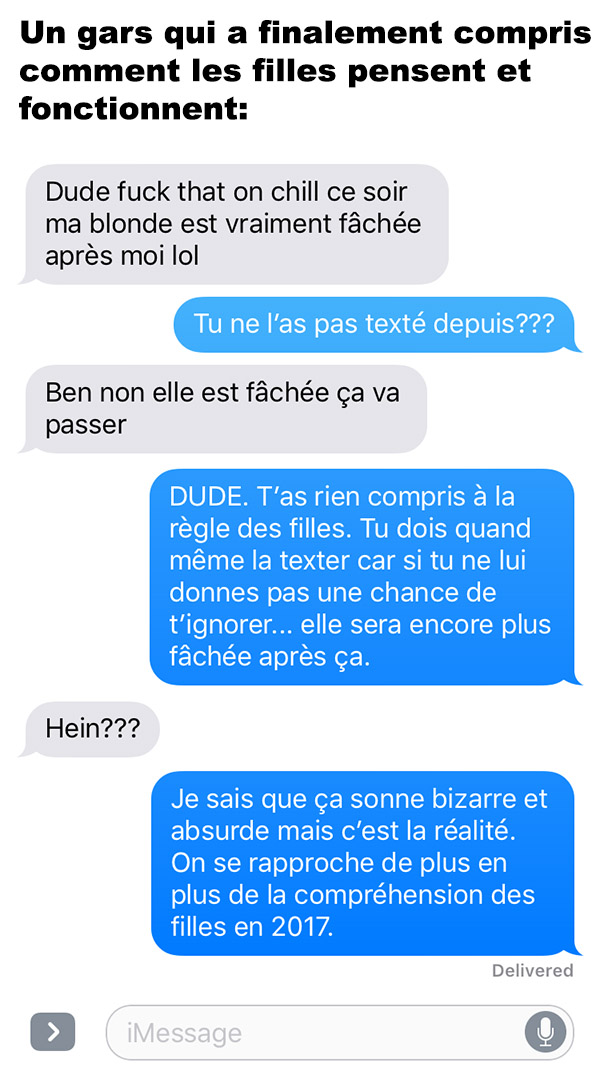
Task: Select the 'Ben non elle est fâchée' message
Action: coord(224,409)
